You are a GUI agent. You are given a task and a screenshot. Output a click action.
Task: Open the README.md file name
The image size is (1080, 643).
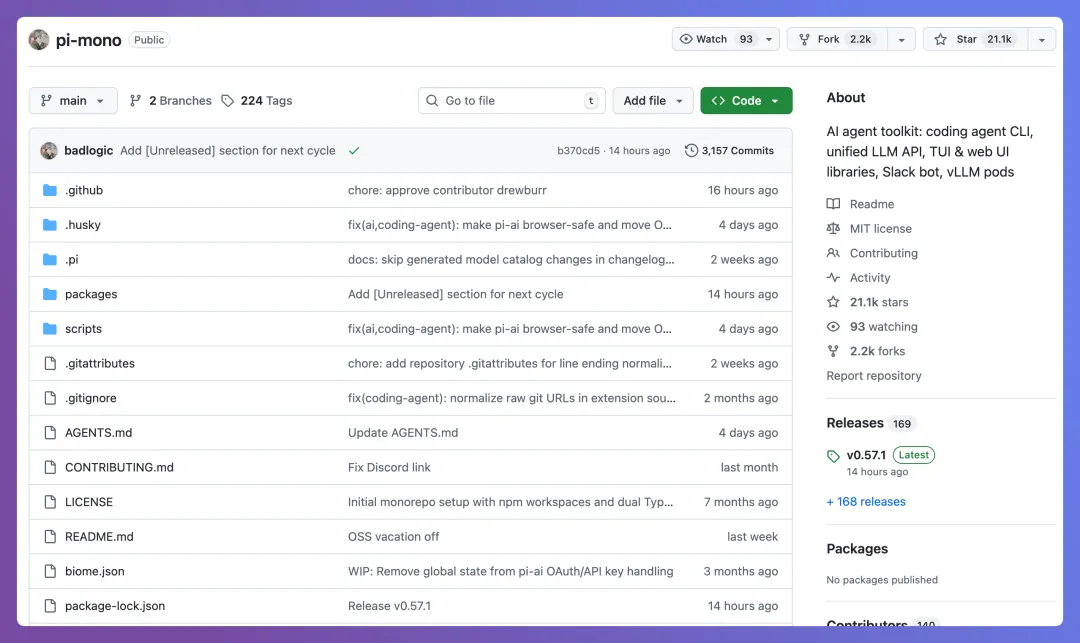[99, 537]
